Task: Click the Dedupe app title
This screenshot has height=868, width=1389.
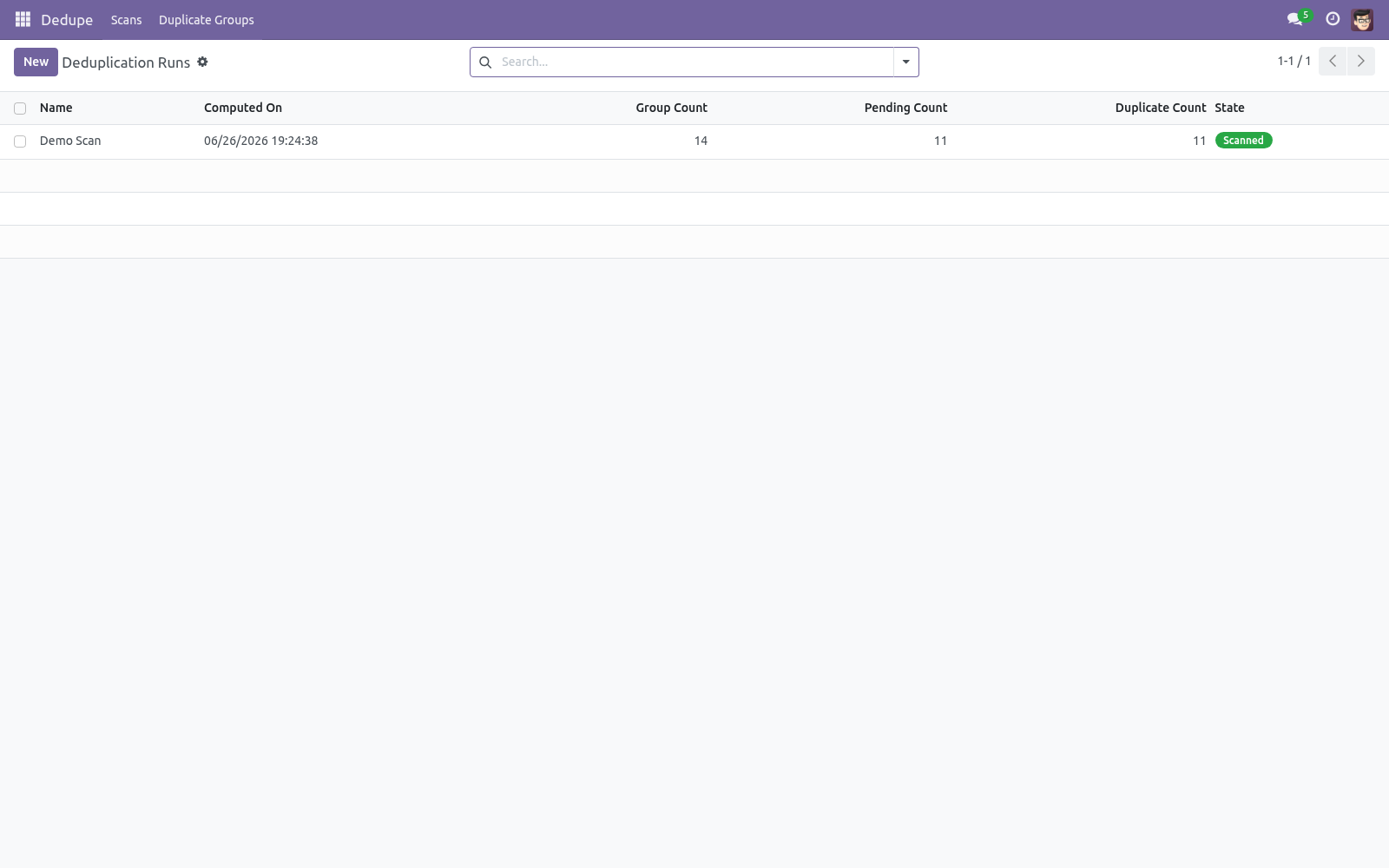Action: click(x=67, y=19)
